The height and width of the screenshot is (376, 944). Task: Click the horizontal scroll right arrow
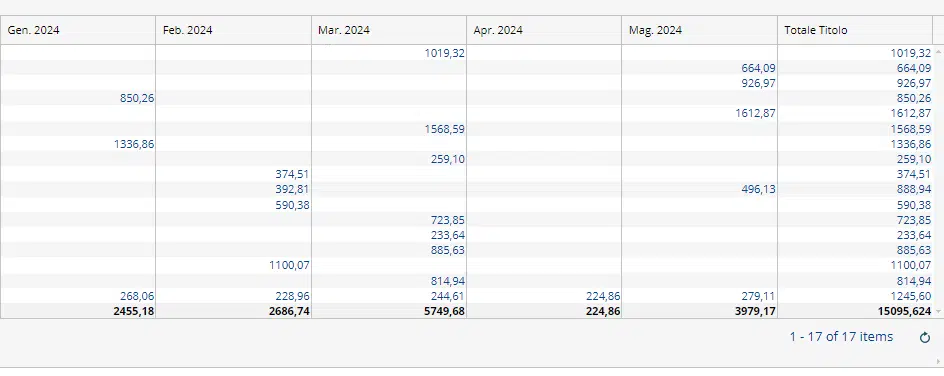pos(938,362)
